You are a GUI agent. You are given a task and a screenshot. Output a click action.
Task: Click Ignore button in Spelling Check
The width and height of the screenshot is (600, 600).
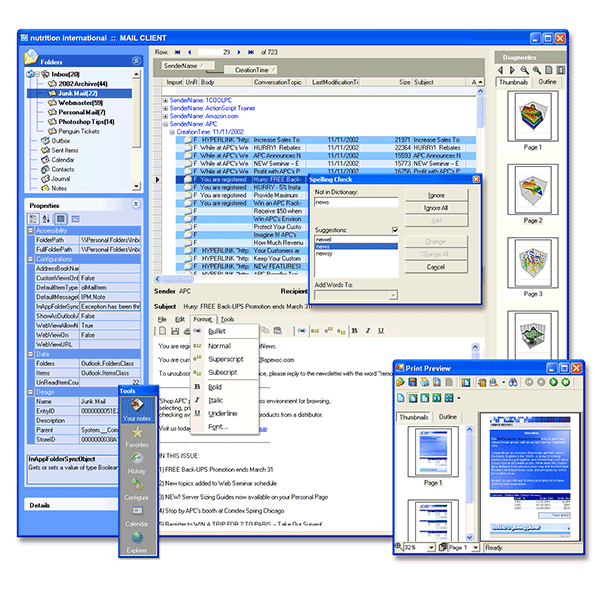point(436,195)
